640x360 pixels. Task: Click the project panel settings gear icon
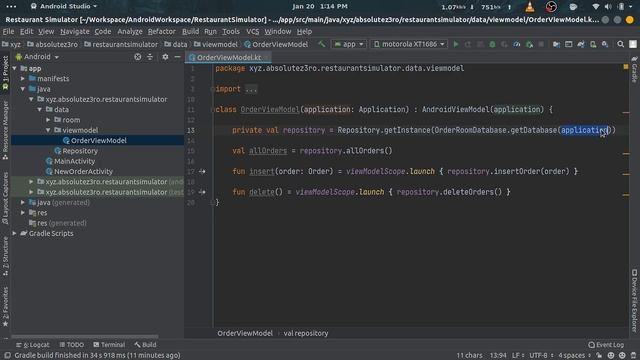coord(165,57)
